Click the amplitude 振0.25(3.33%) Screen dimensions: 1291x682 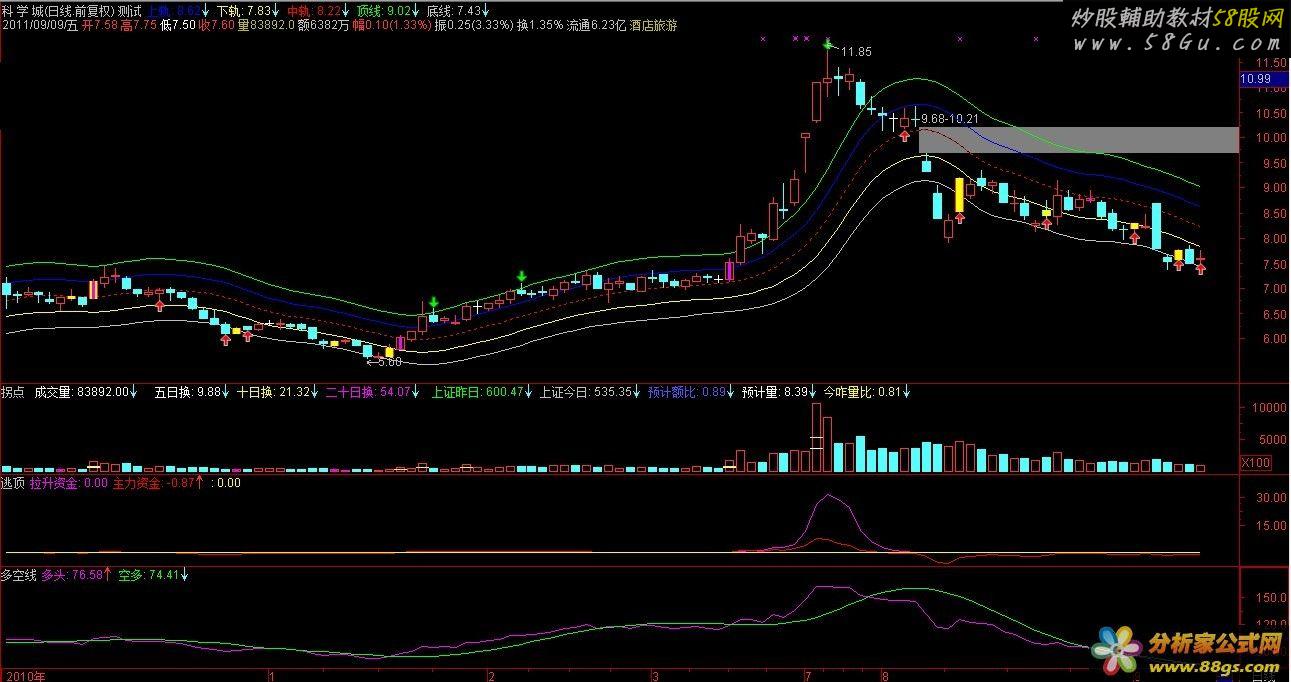click(x=474, y=25)
